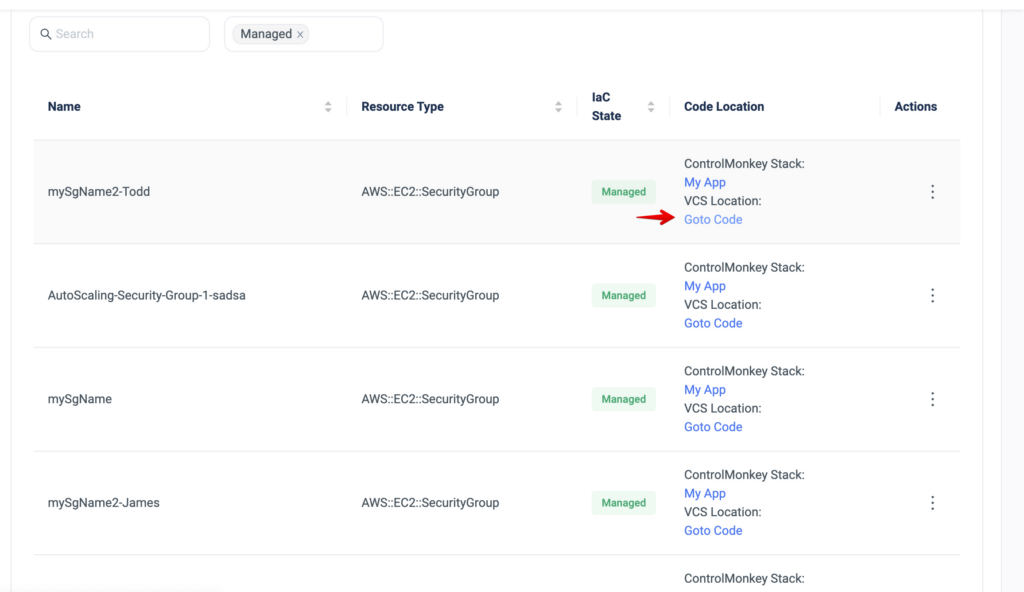The height and width of the screenshot is (592, 1024).
Task: Sort table by IaC State column
Action: pyautogui.click(x=651, y=107)
